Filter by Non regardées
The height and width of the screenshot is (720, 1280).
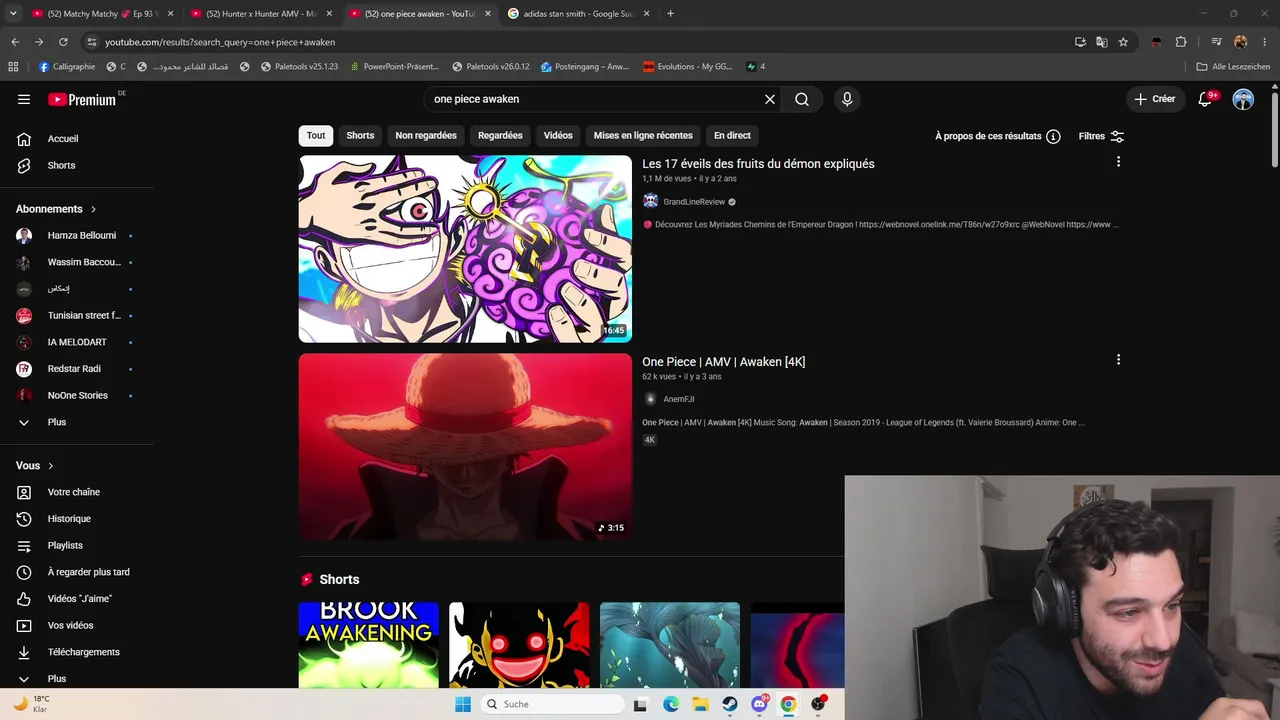tap(426, 136)
